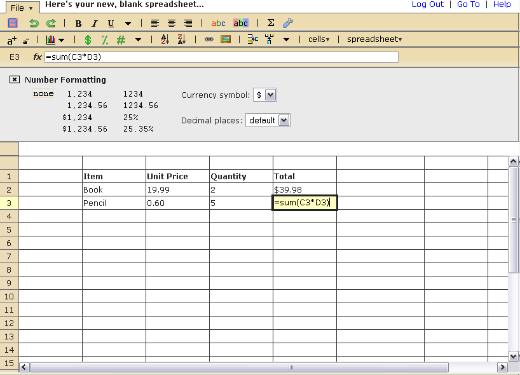Decrease font size with small a icon
This screenshot has width=520, height=375.
pos(26,41)
